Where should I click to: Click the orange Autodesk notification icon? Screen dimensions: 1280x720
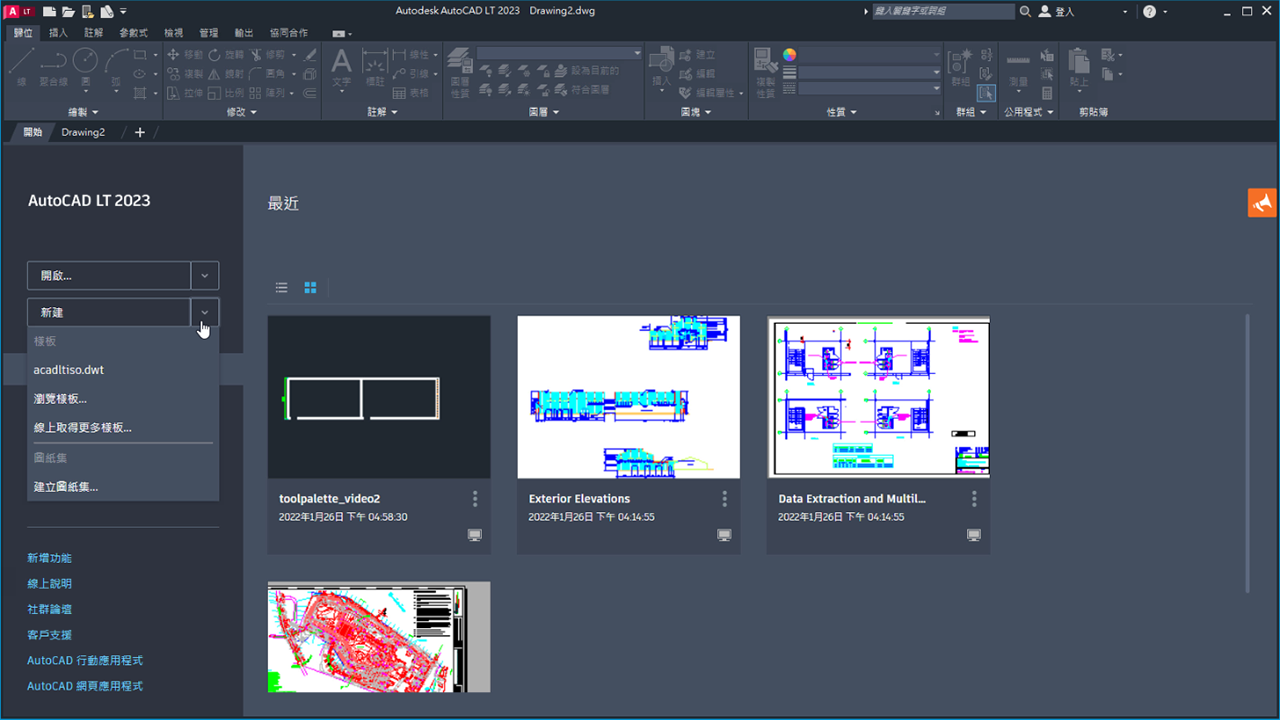point(1262,202)
